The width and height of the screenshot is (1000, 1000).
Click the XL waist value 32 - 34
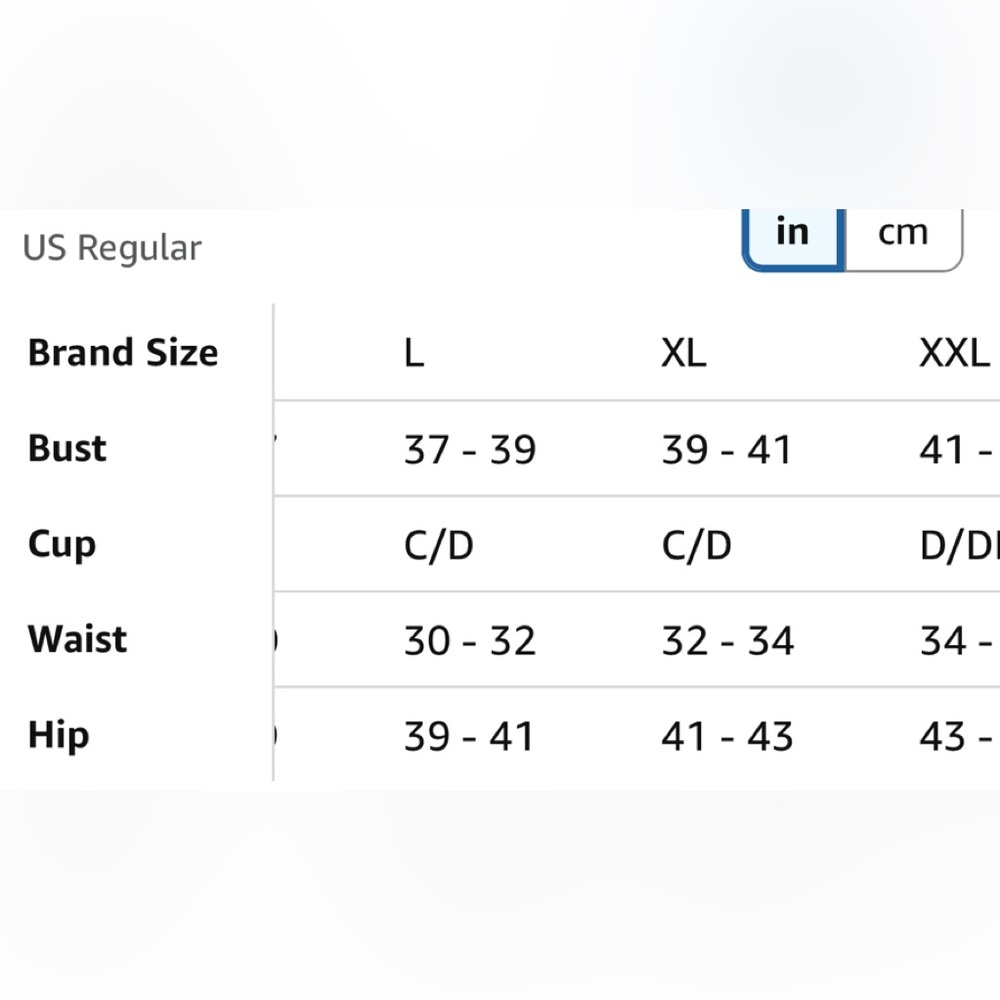tap(728, 641)
